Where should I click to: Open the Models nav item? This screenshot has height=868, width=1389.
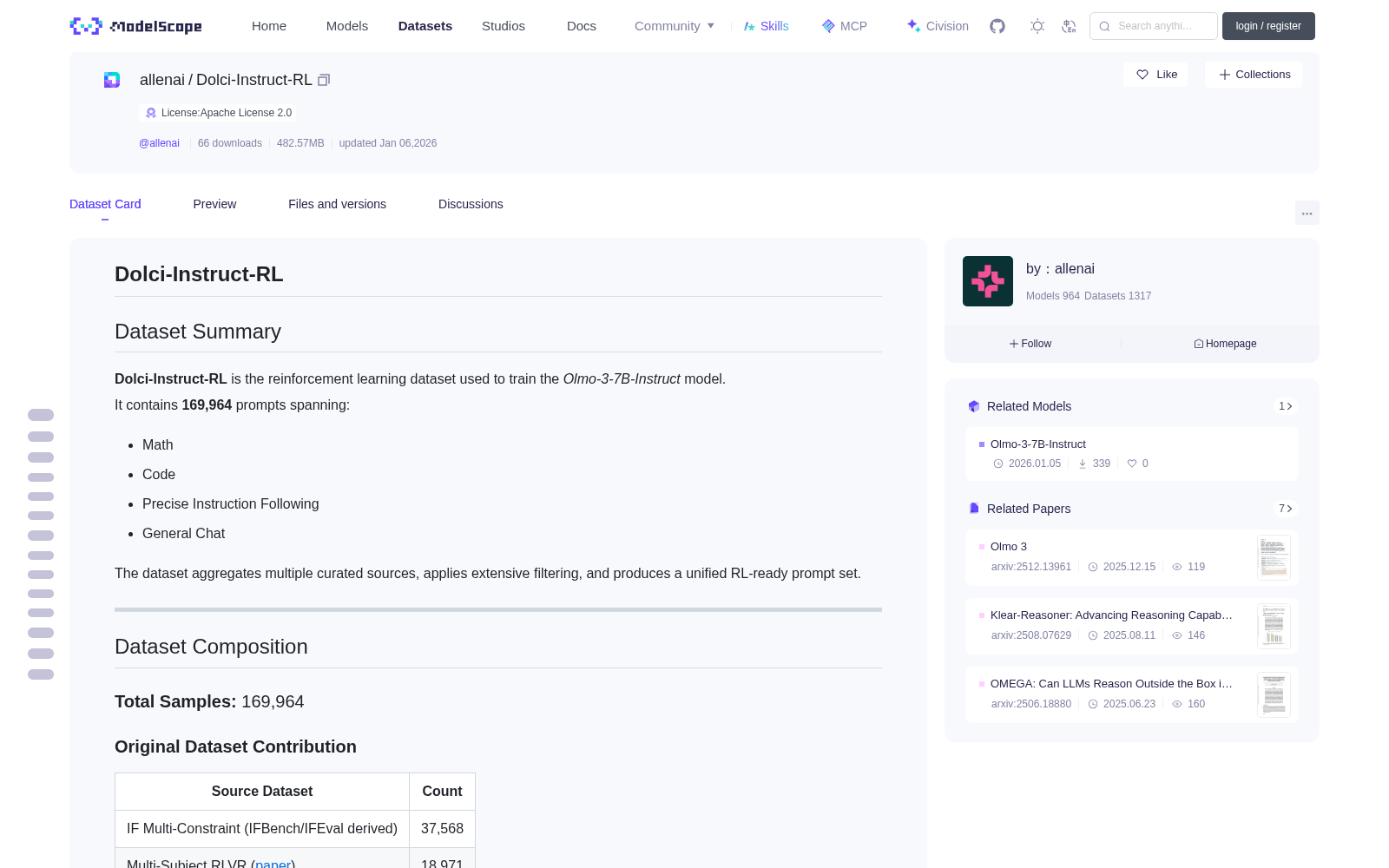(347, 26)
